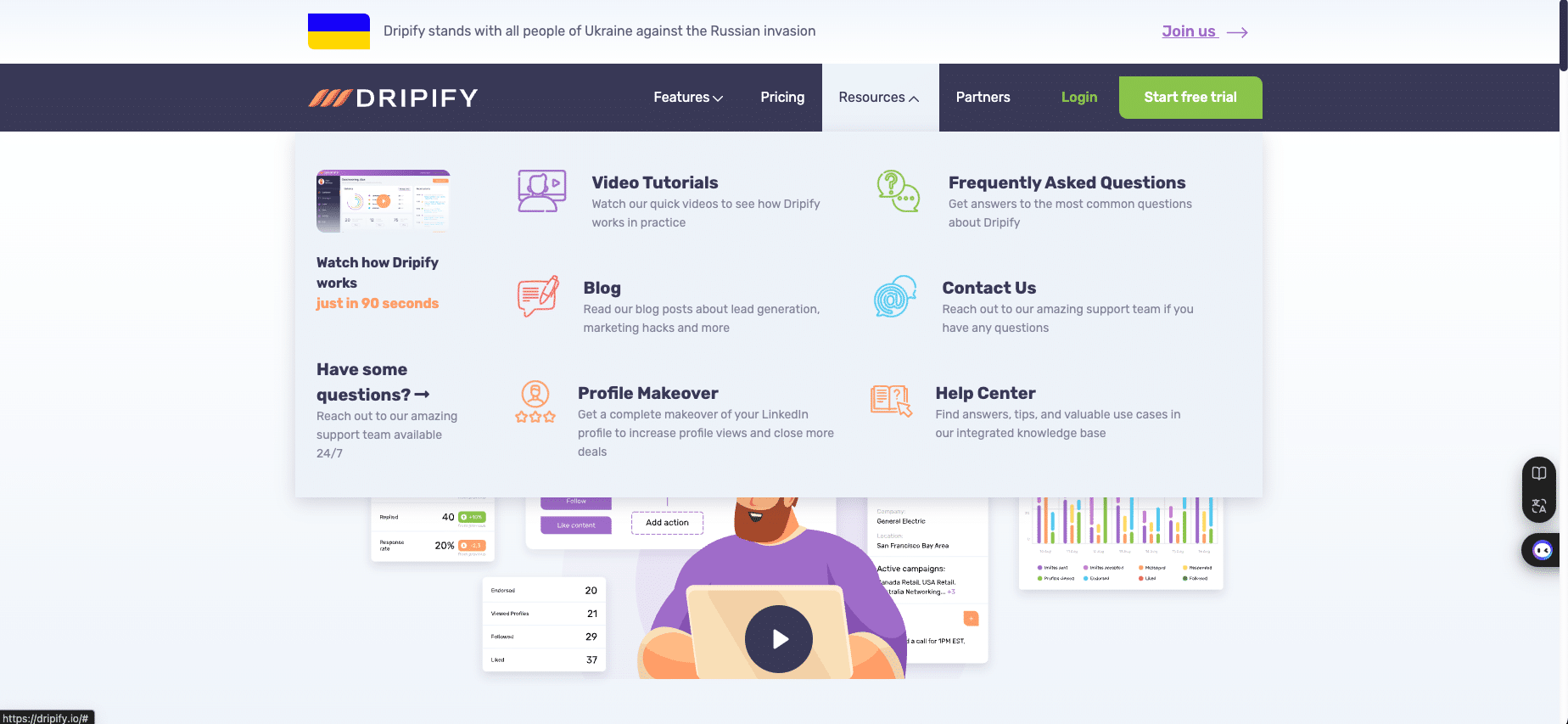Viewport: 1568px width, 724px height.
Task: Click the Login link
Action: coord(1079,98)
